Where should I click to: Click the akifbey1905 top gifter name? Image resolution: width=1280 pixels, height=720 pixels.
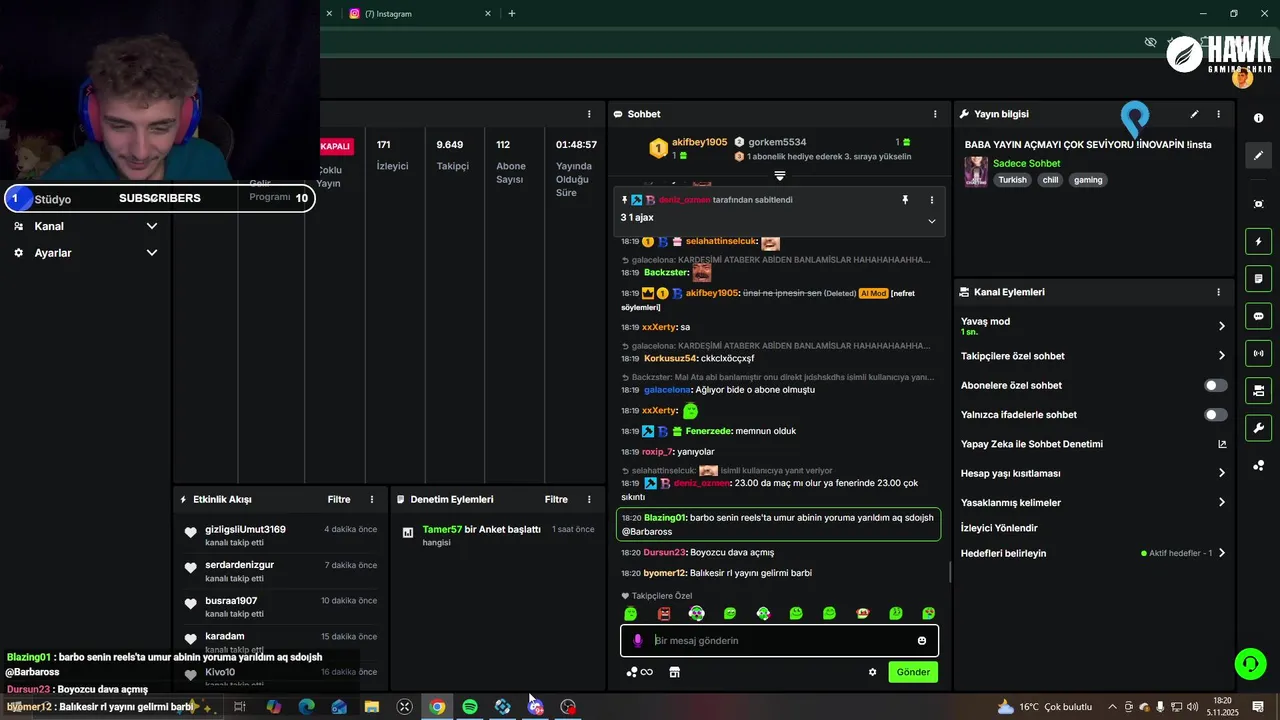tap(699, 142)
